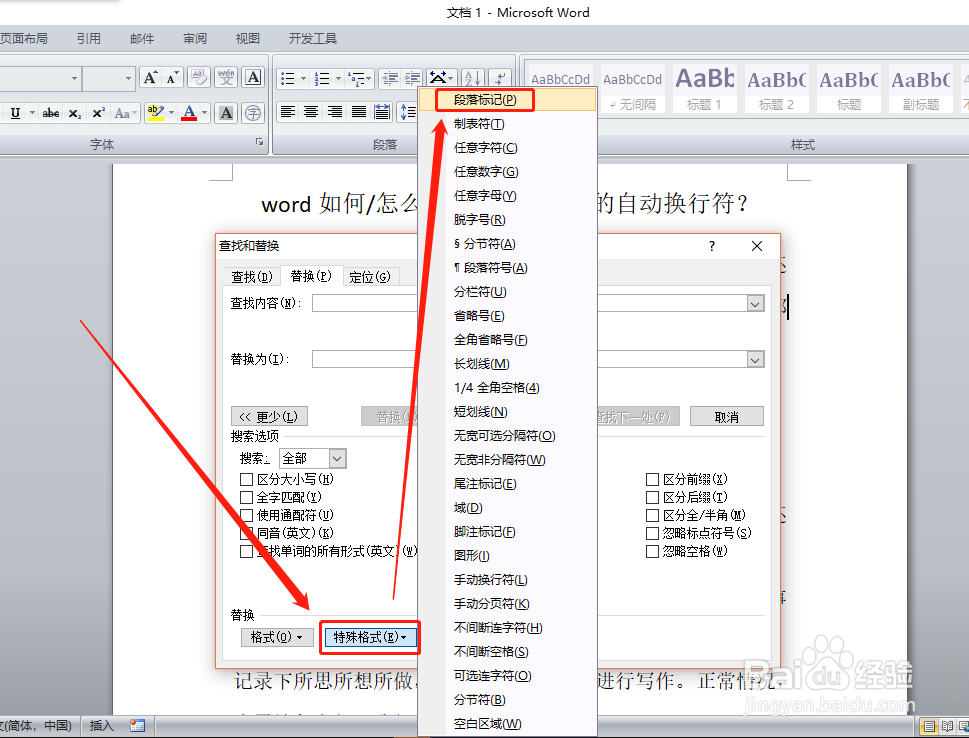Click the 特殊格式 button
The image size is (969, 738).
click(369, 637)
